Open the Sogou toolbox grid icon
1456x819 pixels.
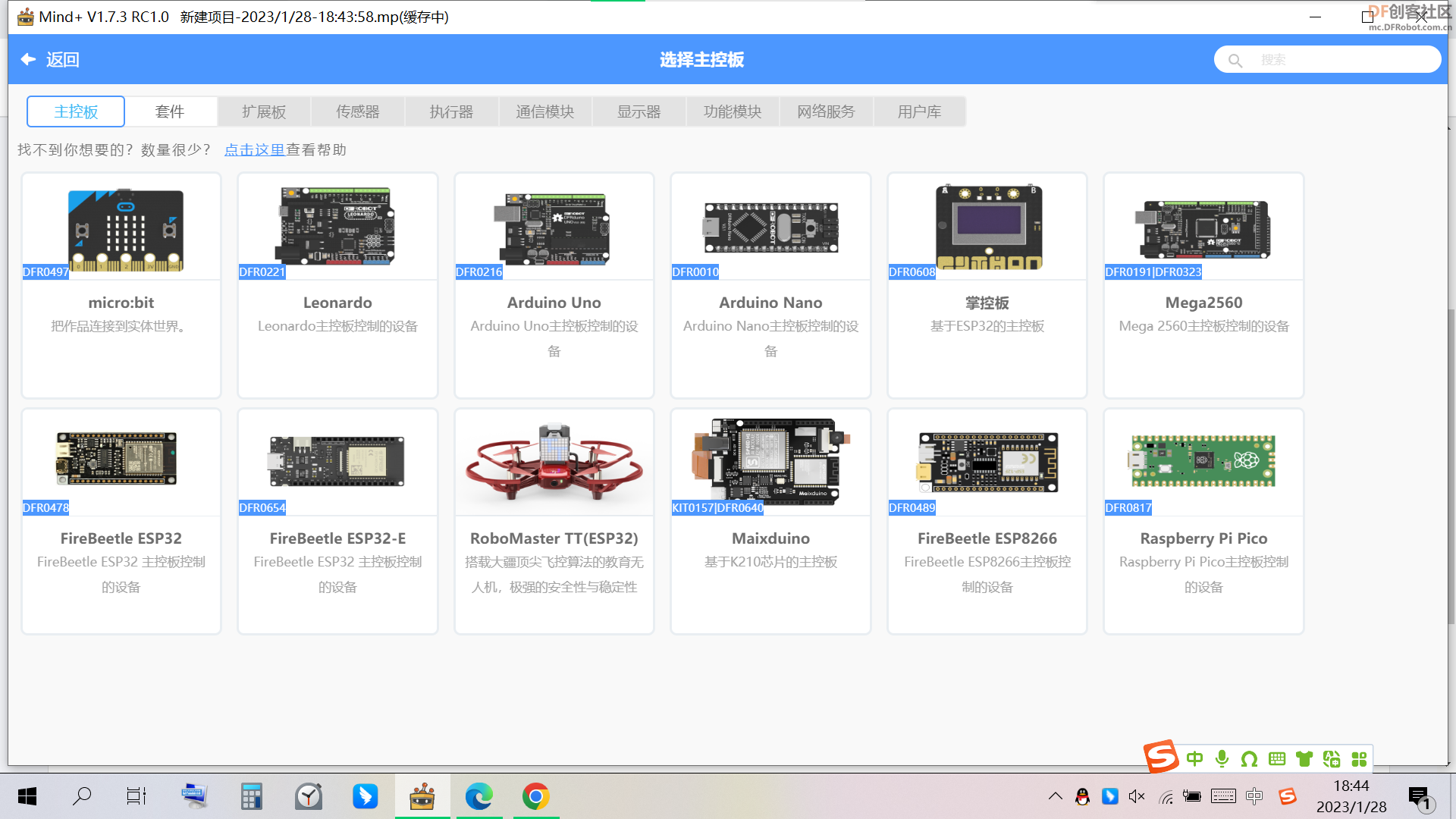(x=1359, y=758)
